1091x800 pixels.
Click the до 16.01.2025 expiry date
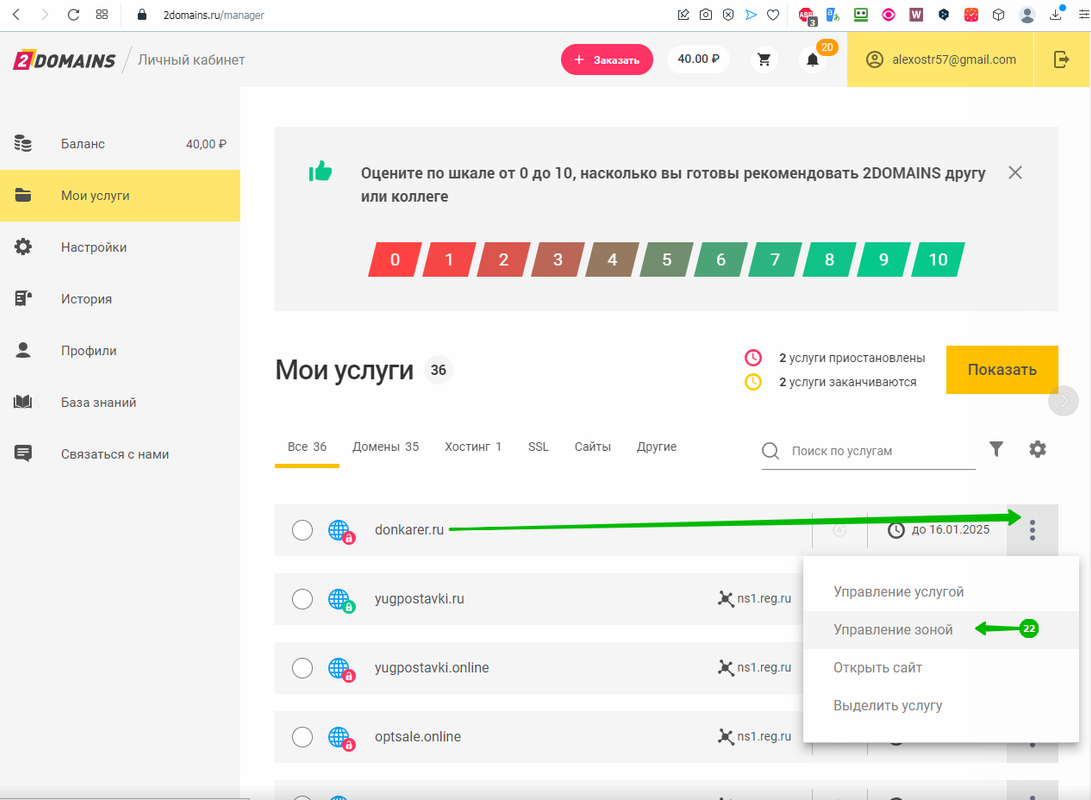(950, 530)
